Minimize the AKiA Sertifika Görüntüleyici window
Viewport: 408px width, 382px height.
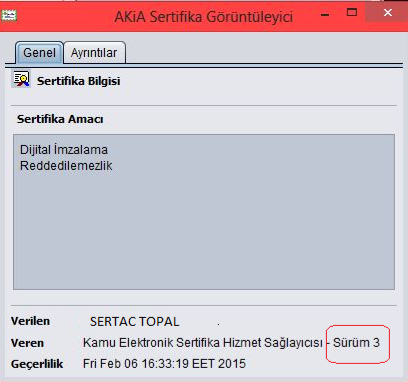point(325,15)
